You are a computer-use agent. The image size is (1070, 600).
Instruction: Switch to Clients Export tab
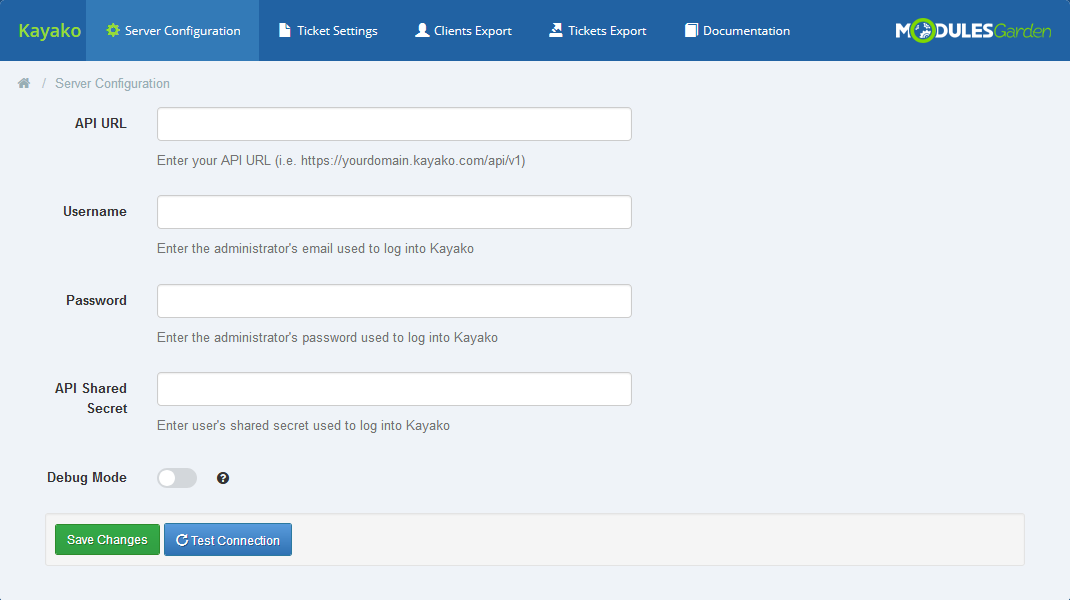pyautogui.click(x=463, y=31)
